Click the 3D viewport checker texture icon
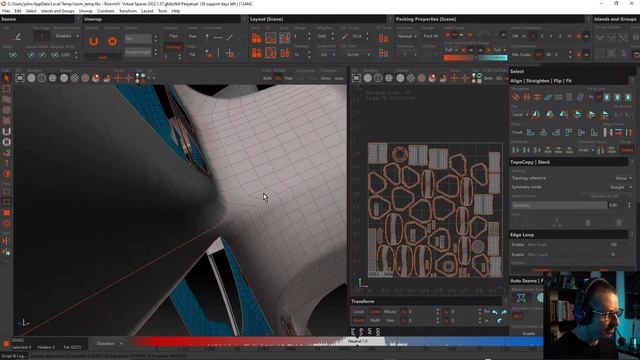 (x=75, y=78)
